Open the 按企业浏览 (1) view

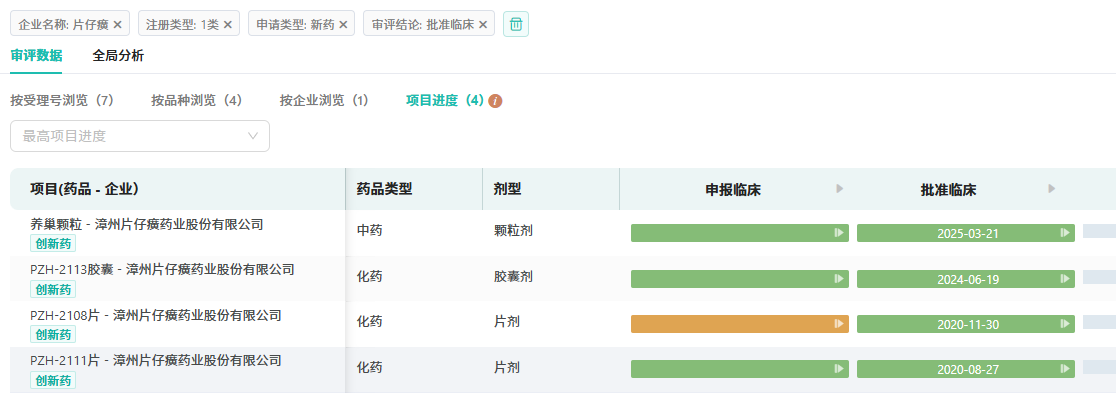pos(324,101)
